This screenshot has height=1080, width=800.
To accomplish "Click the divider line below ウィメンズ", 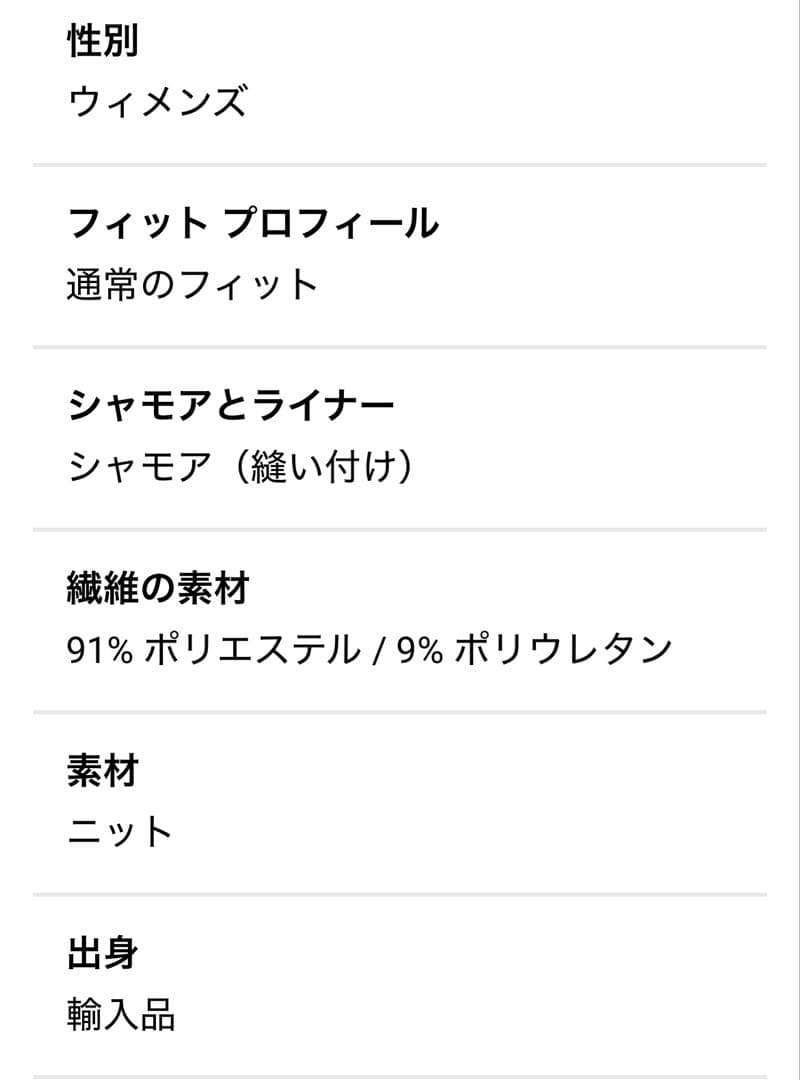I will 400,164.
